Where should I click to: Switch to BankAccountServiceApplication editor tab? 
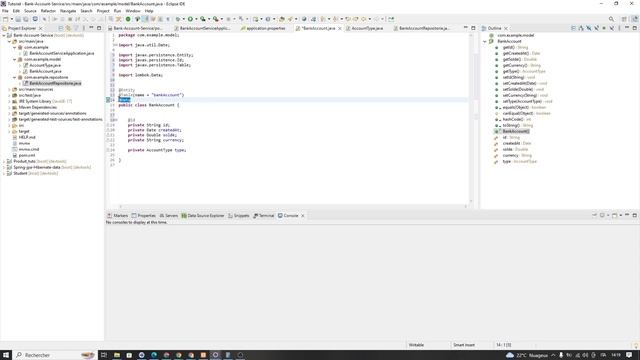pos(202,29)
